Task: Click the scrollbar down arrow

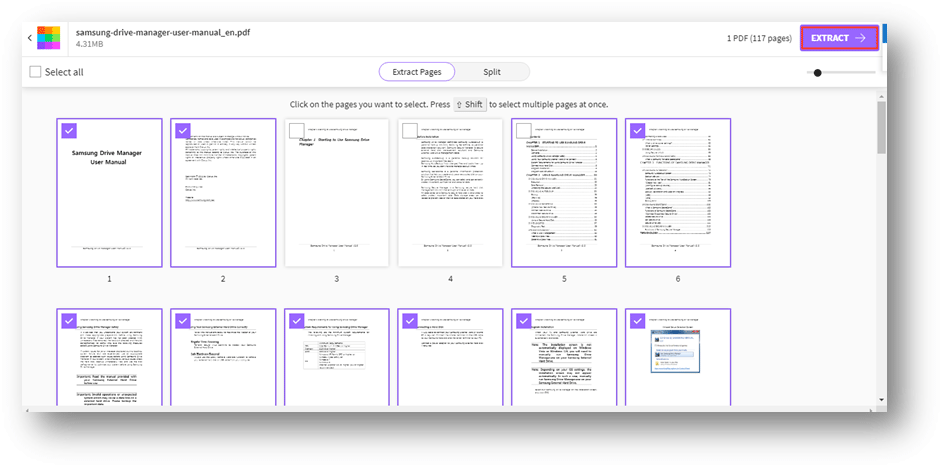Action: [x=881, y=400]
